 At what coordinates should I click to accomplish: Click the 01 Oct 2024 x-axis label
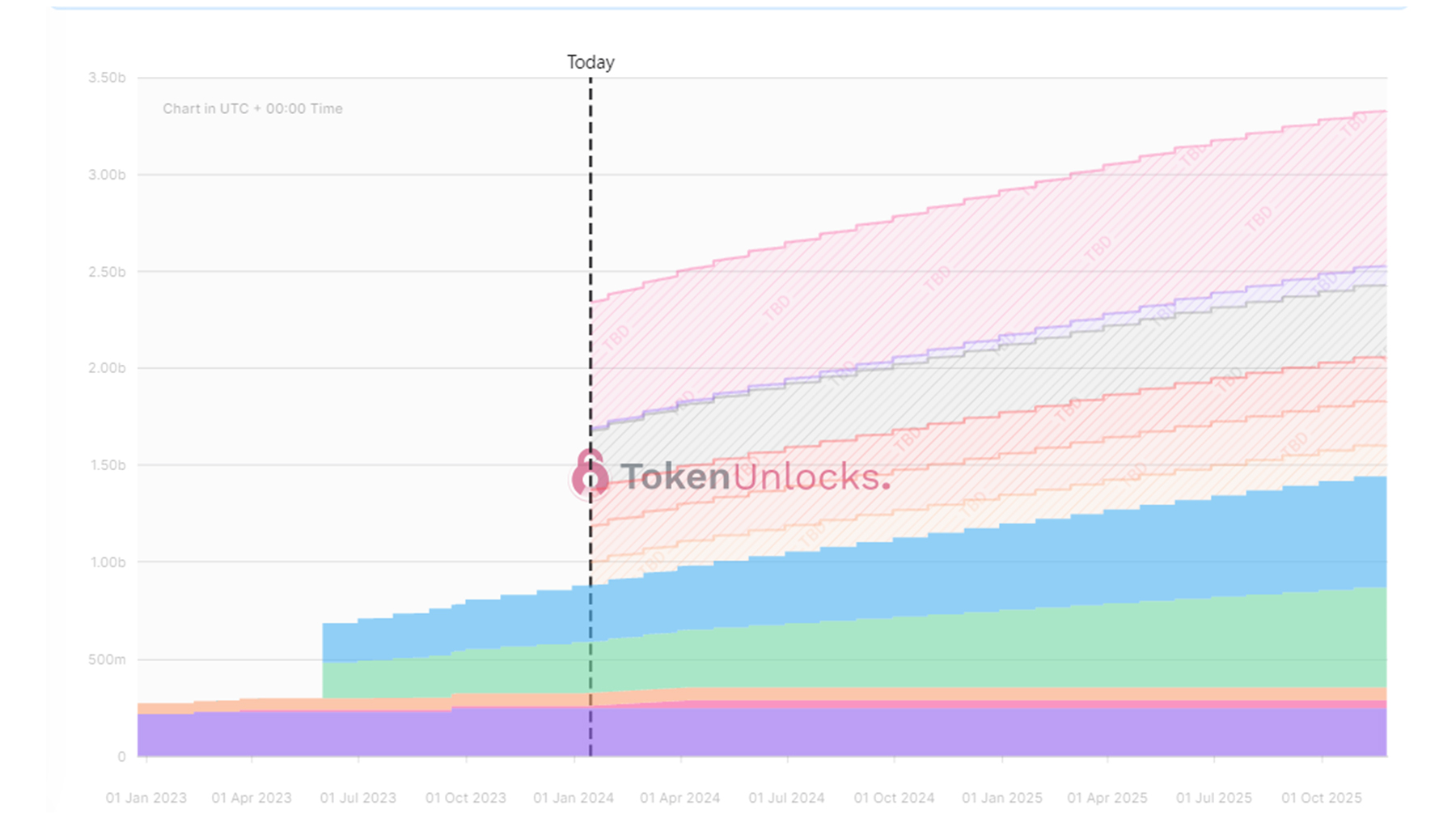point(894,798)
